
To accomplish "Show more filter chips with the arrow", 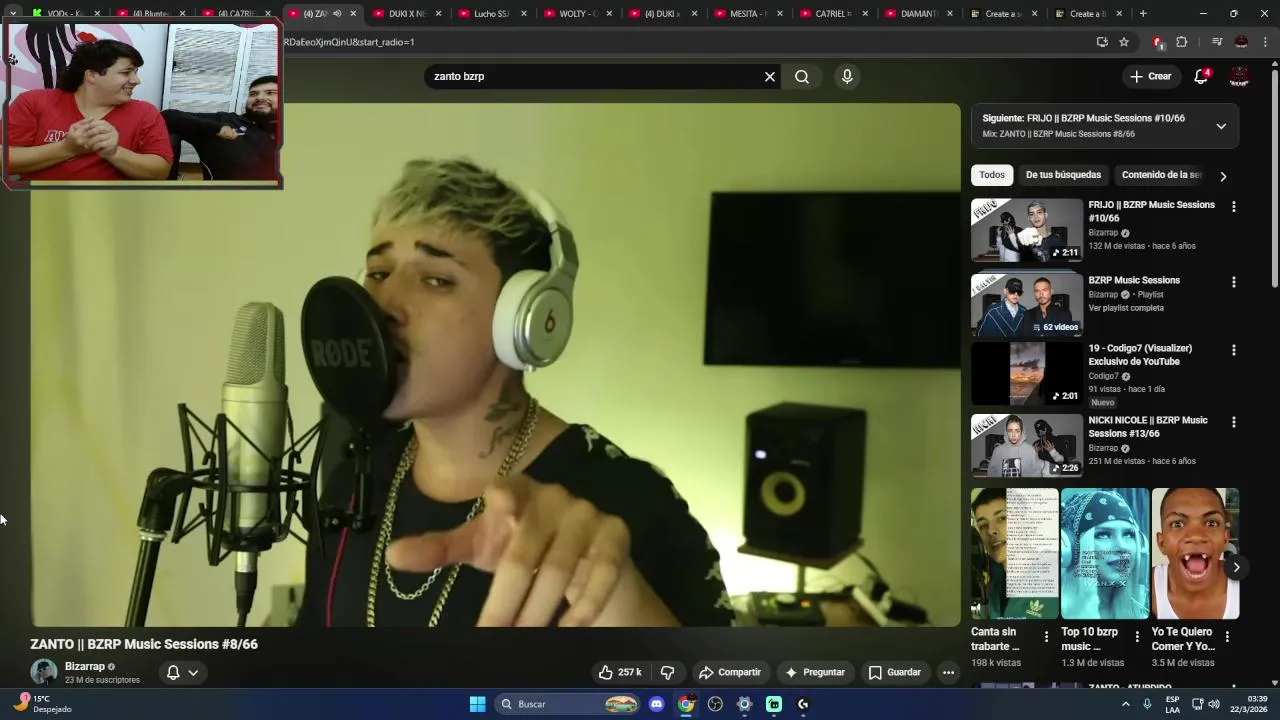I will 1222,176.
